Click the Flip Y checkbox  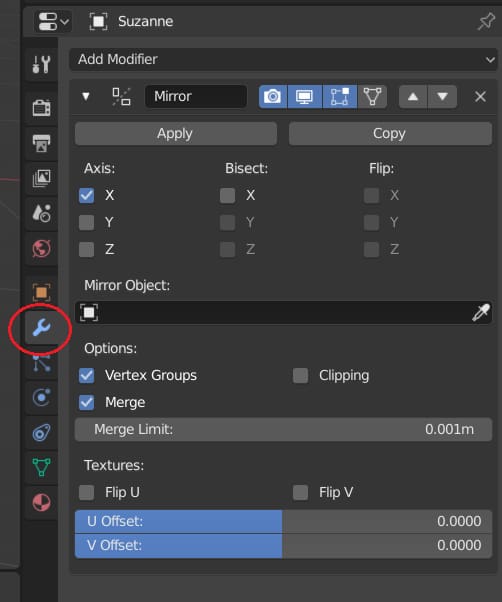[x=372, y=222]
